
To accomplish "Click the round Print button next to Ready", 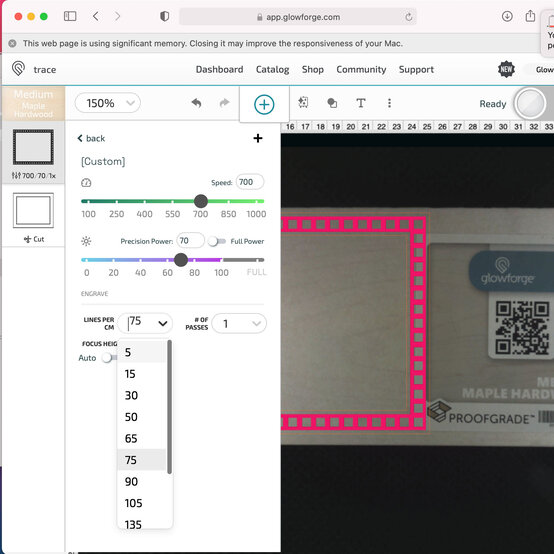I will pyautogui.click(x=530, y=104).
